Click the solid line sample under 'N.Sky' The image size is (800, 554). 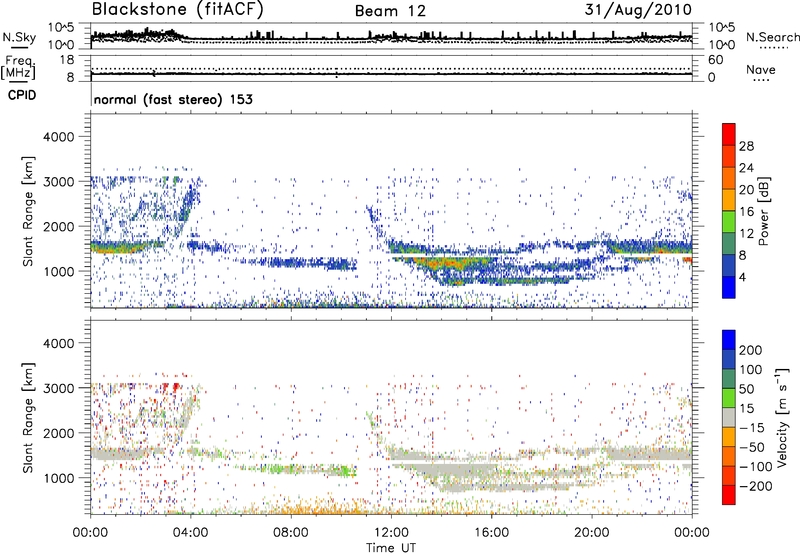(x=19, y=47)
